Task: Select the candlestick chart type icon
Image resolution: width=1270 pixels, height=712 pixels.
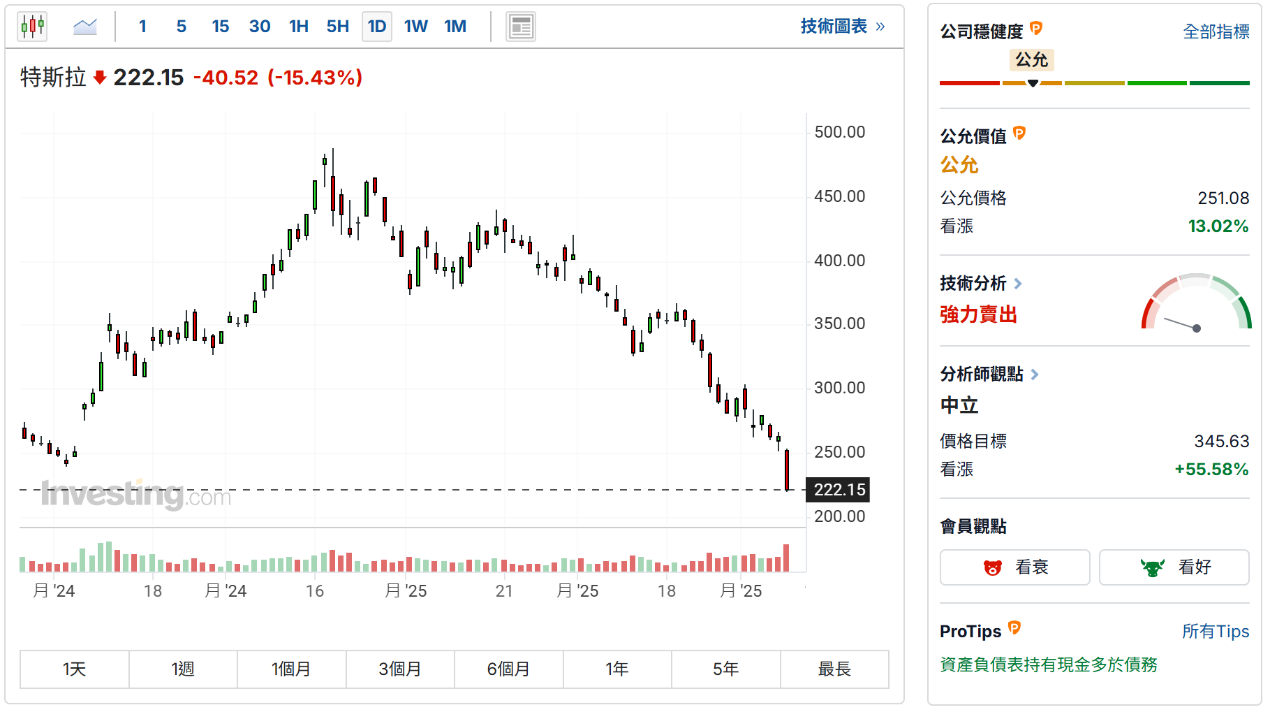Action: (x=32, y=26)
